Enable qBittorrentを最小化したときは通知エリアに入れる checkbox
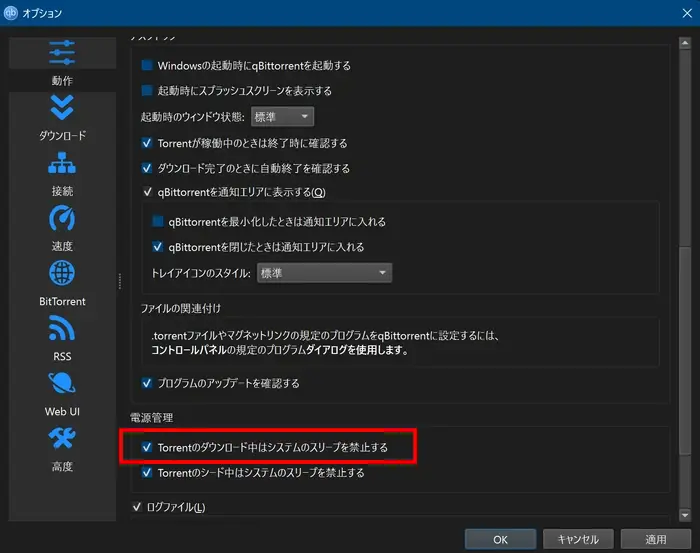The image size is (700, 553). (157, 221)
